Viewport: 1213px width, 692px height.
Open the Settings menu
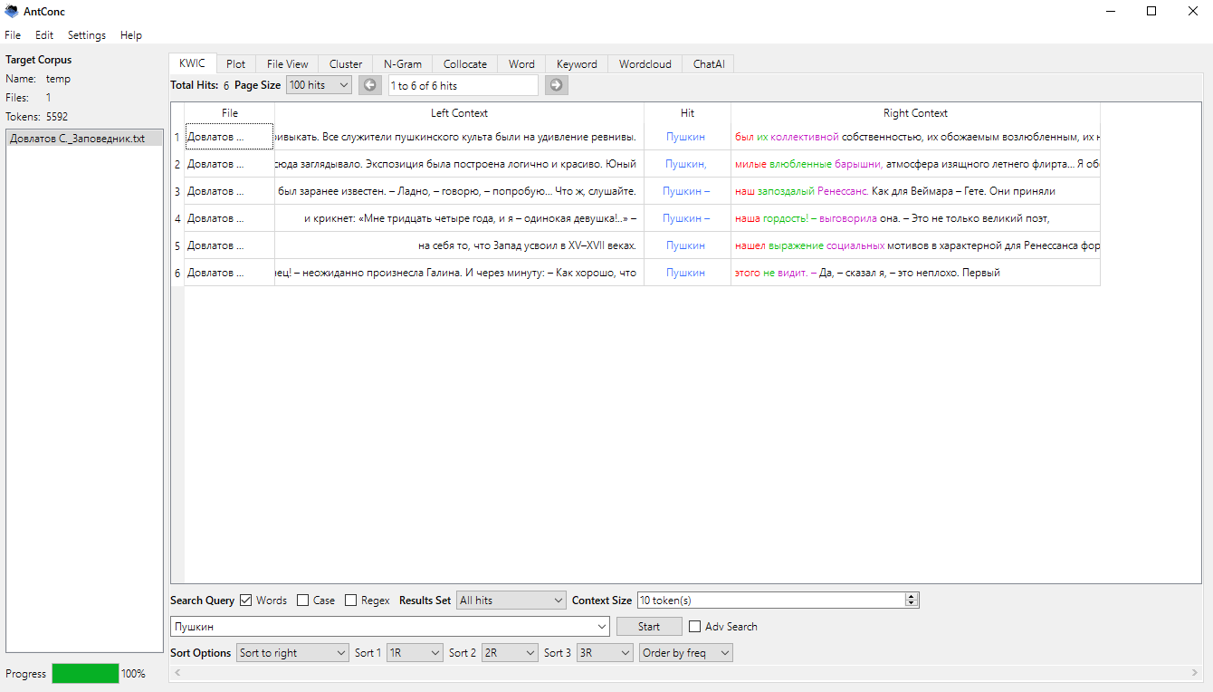[x=87, y=35]
